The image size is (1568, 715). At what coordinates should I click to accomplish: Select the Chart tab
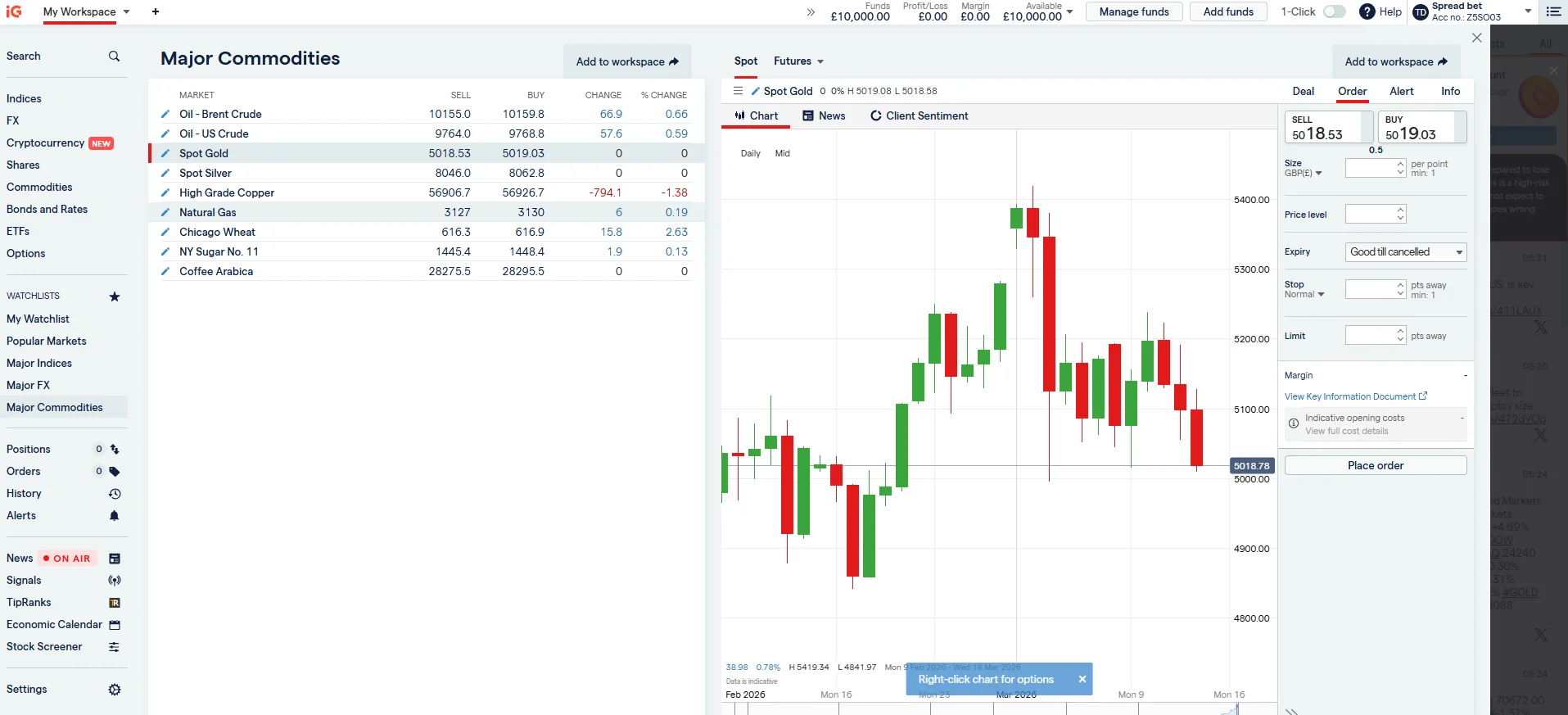[756, 115]
